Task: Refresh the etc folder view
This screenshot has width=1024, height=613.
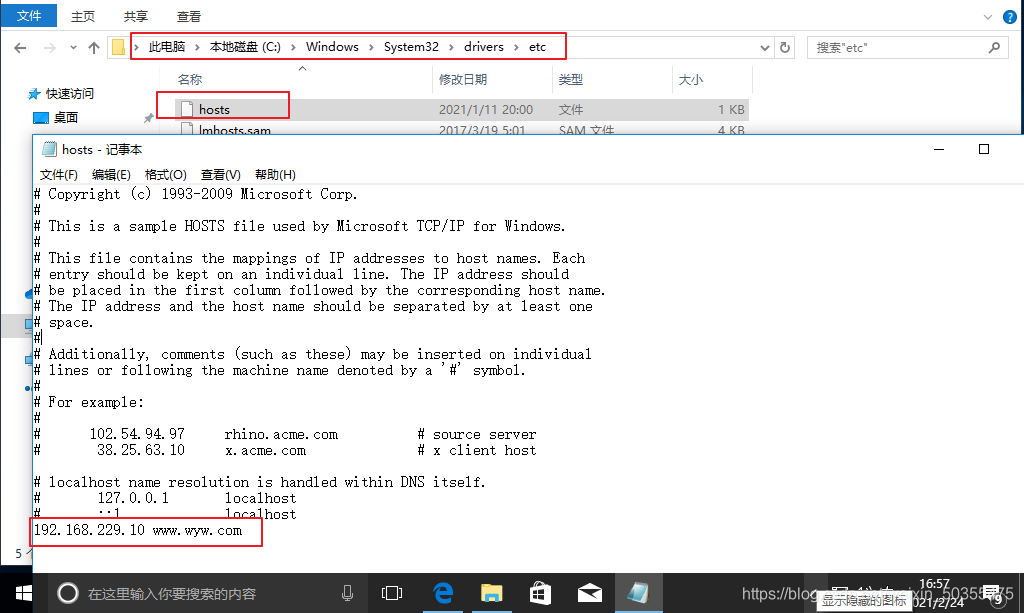Action: point(785,48)
